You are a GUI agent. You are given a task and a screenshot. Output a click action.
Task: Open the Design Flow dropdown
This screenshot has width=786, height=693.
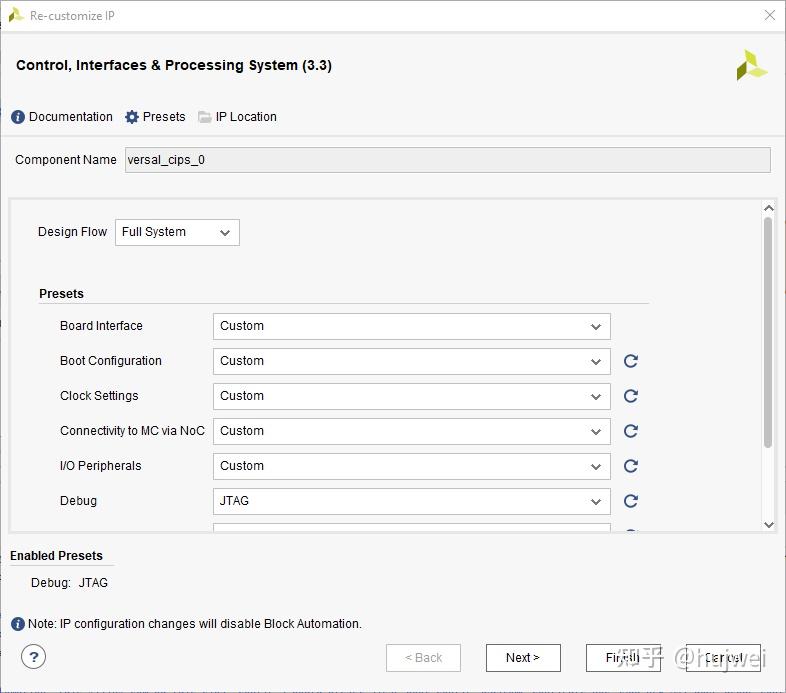tap(177, 232)
